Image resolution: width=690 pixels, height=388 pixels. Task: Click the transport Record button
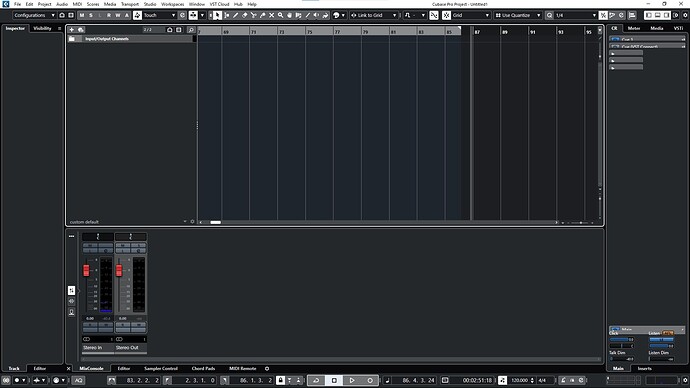point(370,380)
